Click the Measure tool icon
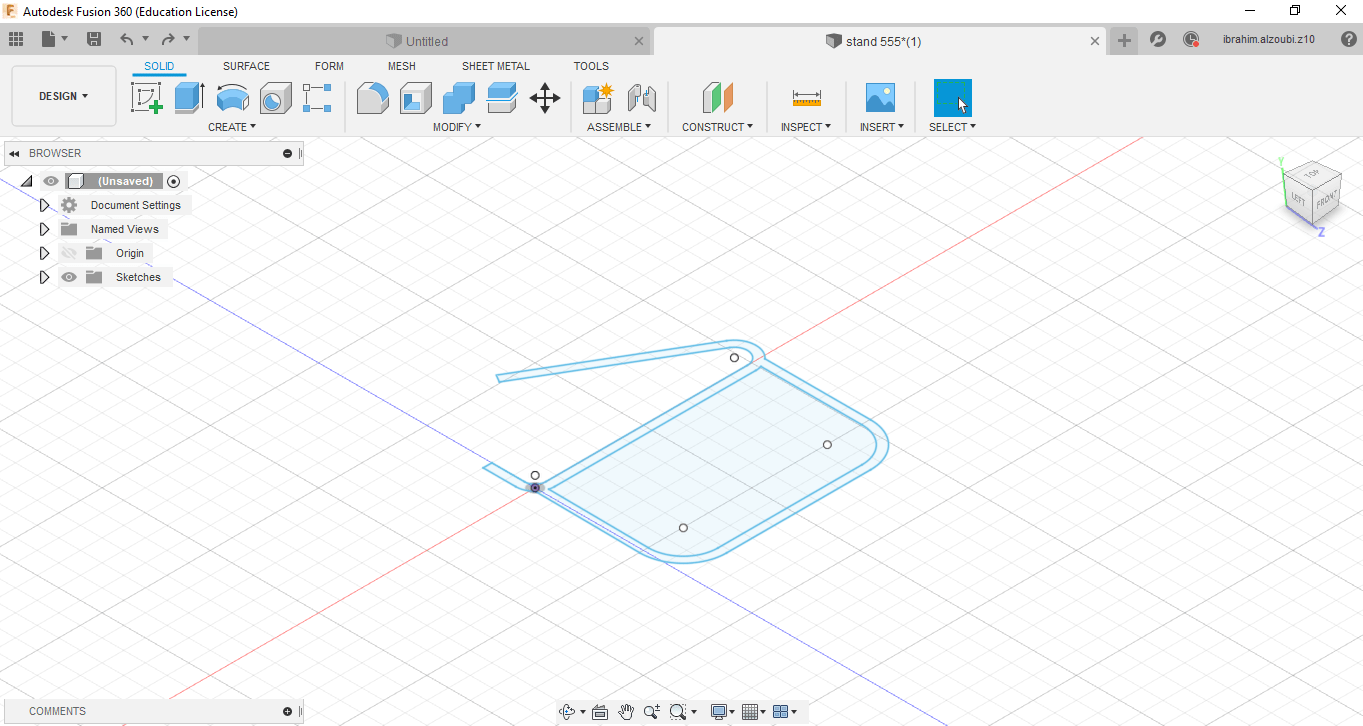This screenshot has height=726, width=1363. [806, 98]
